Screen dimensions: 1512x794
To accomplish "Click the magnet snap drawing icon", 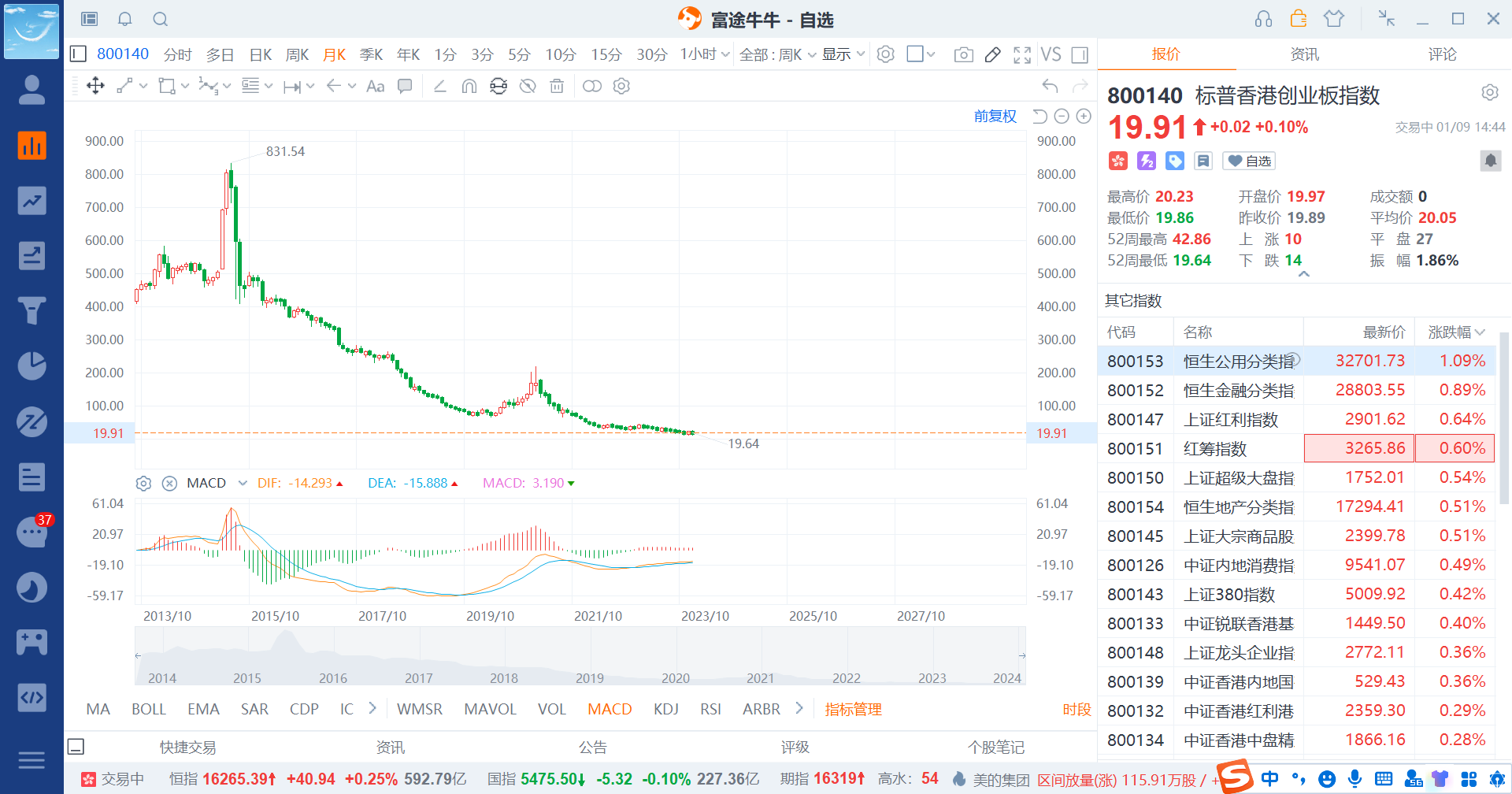I will (x=469, y=86).
